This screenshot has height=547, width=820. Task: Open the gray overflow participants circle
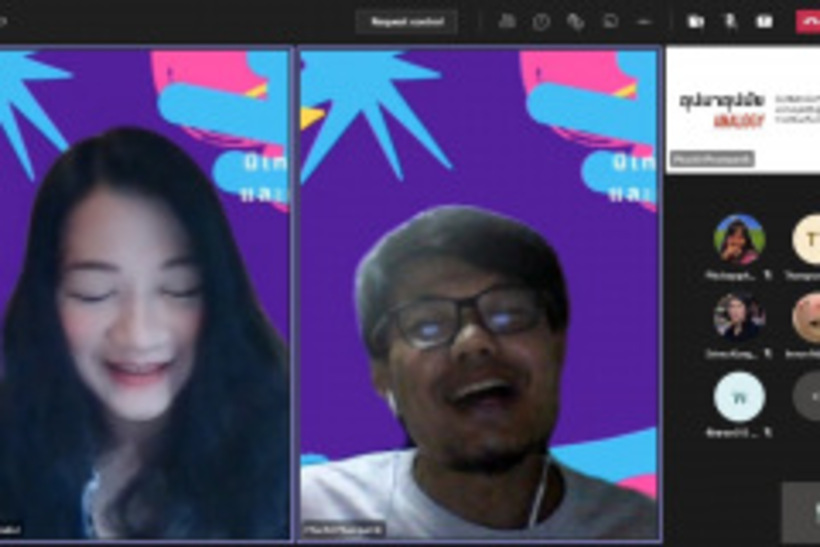pos(808,397)
